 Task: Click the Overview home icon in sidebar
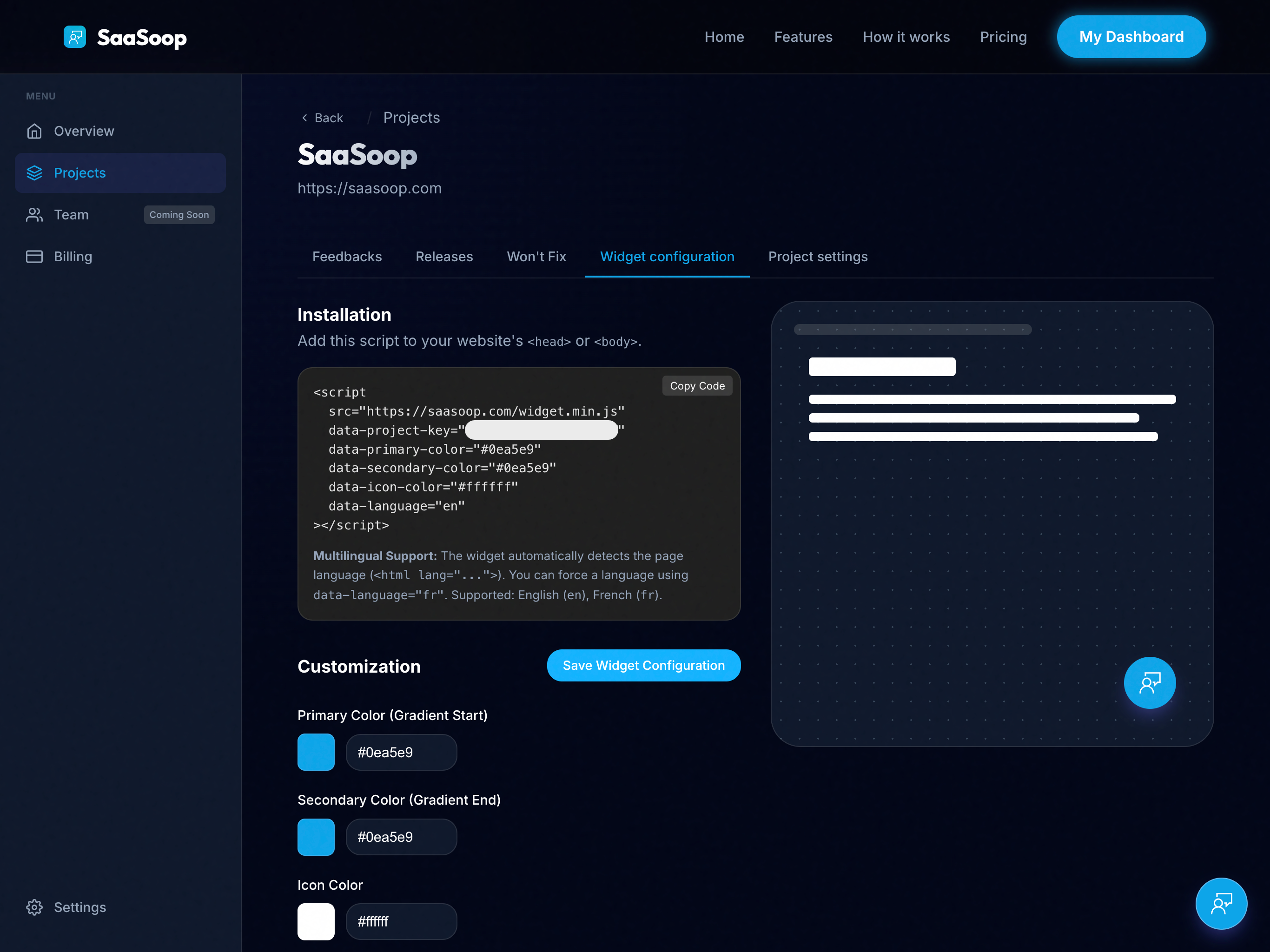click(34, 131)
